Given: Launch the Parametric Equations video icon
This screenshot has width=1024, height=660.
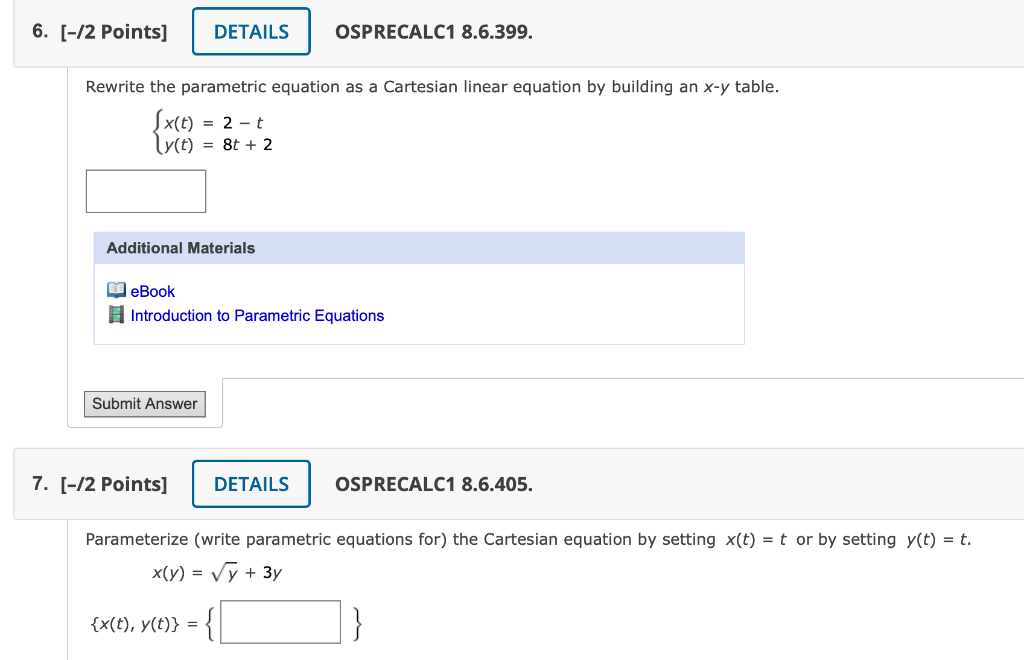Looking at the screenshot, I should 117,315.
